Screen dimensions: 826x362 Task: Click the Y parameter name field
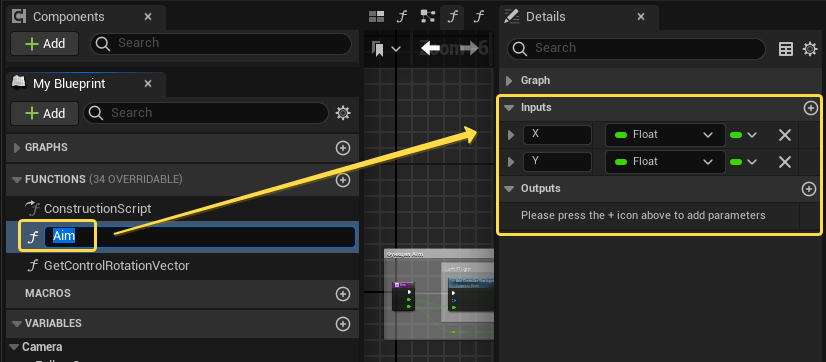pyautogui.click(x=557, y=162)
